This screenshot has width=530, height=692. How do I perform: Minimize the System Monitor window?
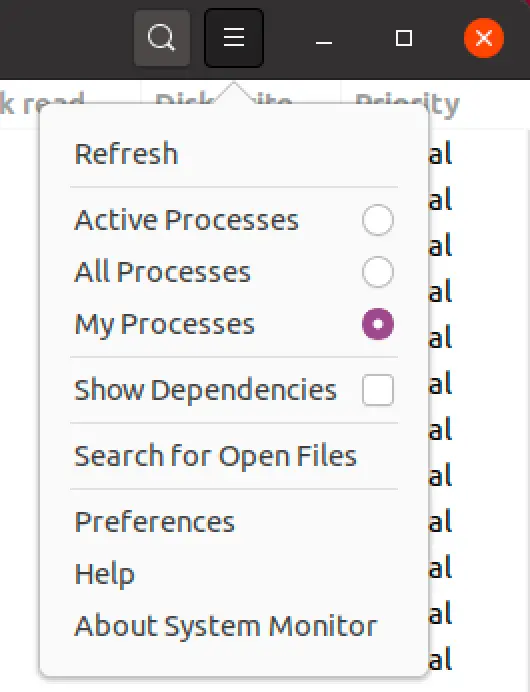click(x=324, y=38)
